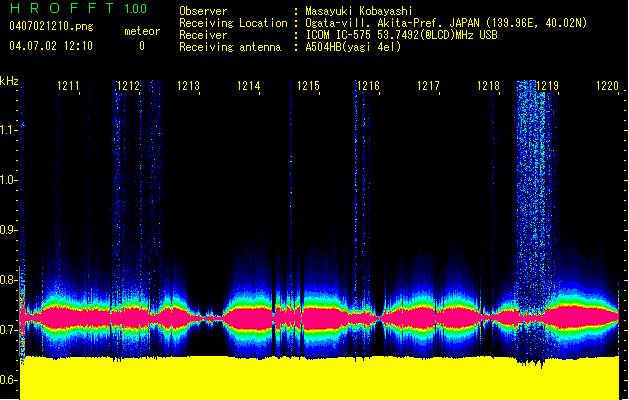
Task: Click the 1211 time marker
Action: 68,86
